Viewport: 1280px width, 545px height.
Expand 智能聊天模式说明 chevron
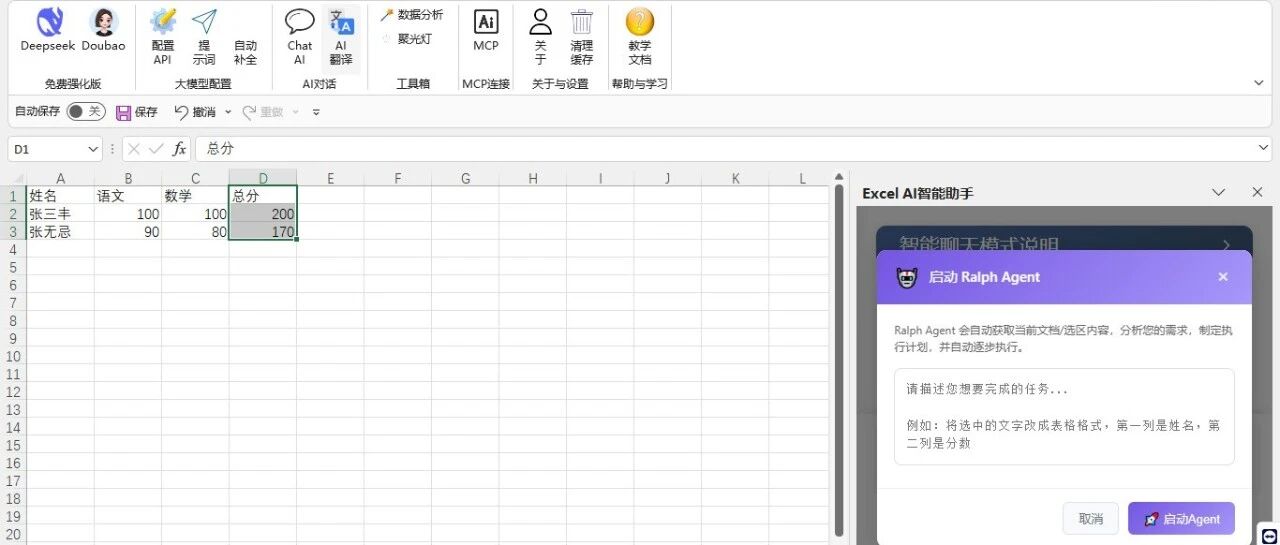pyautogui.click(x=1227, y=243)
